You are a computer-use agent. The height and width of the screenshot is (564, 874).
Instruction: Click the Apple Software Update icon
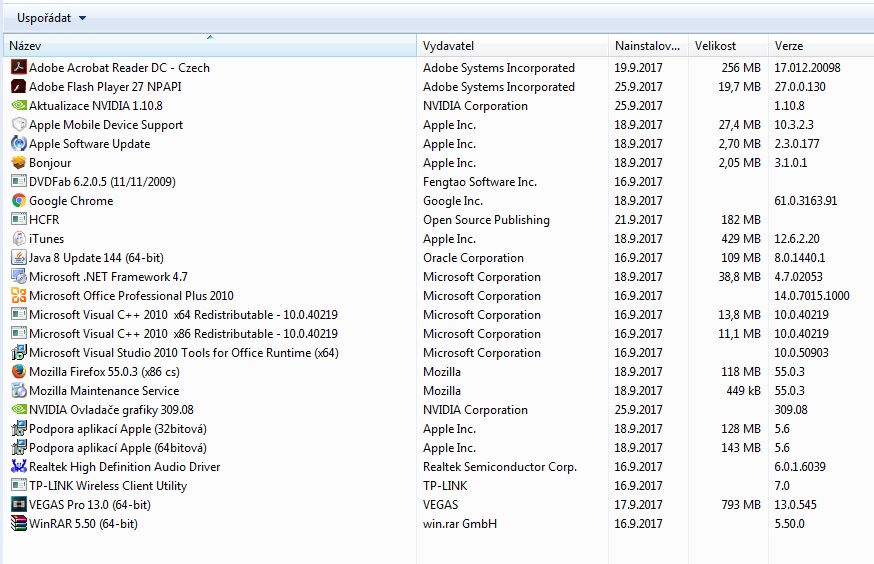(x=19, y=143)
